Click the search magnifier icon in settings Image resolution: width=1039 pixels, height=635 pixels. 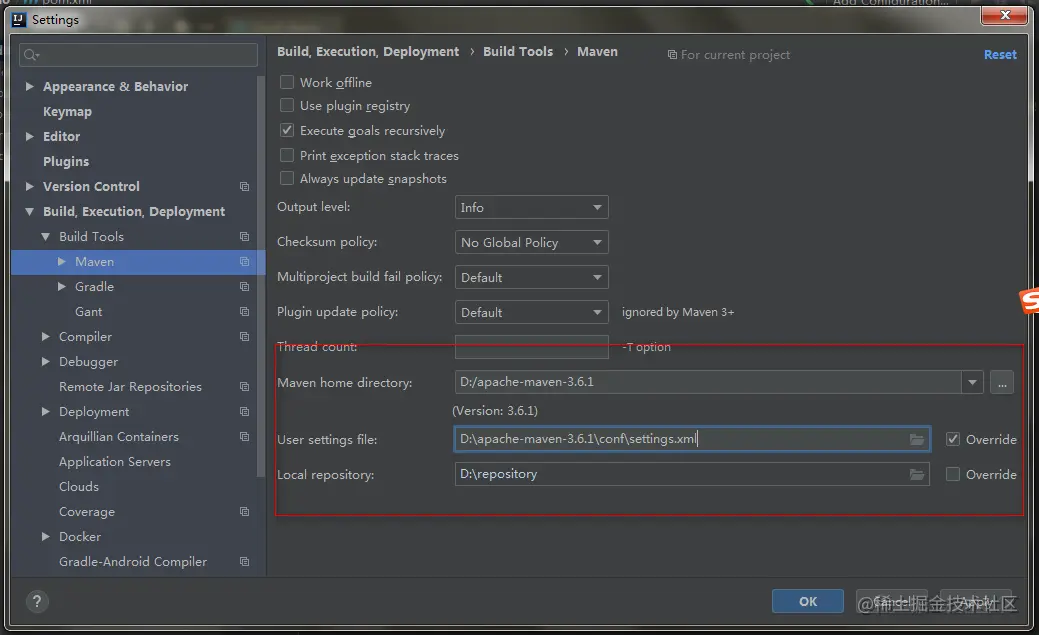[31, 55]
